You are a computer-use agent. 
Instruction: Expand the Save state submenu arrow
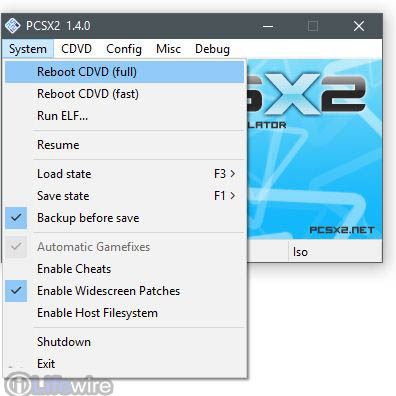(233, 196)
